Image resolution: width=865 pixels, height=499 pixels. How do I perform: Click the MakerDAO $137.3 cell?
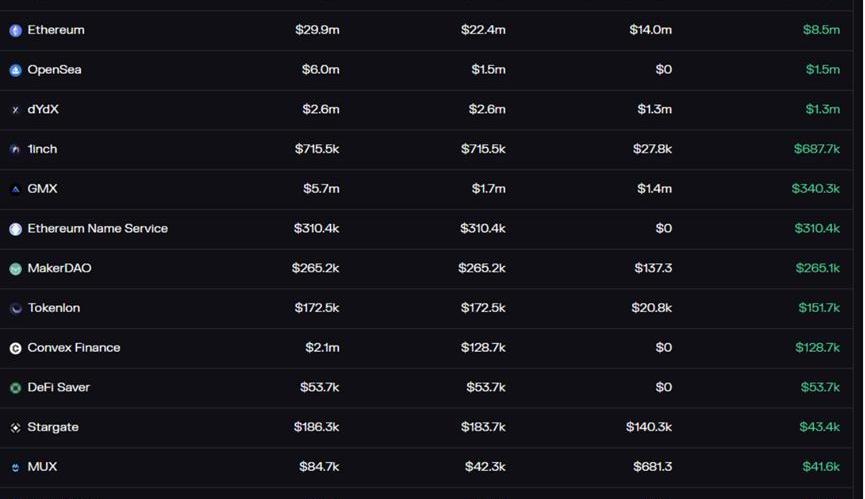click(x=652, y=268)
